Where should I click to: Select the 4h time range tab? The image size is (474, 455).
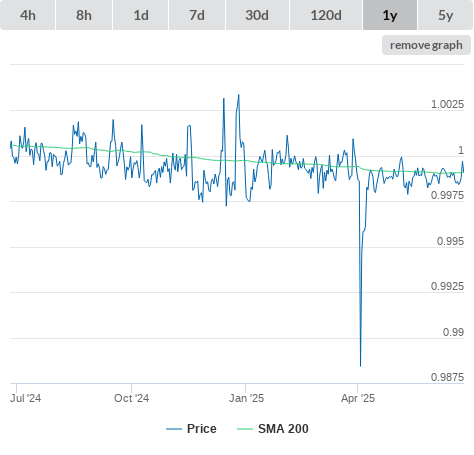point(28,15)
